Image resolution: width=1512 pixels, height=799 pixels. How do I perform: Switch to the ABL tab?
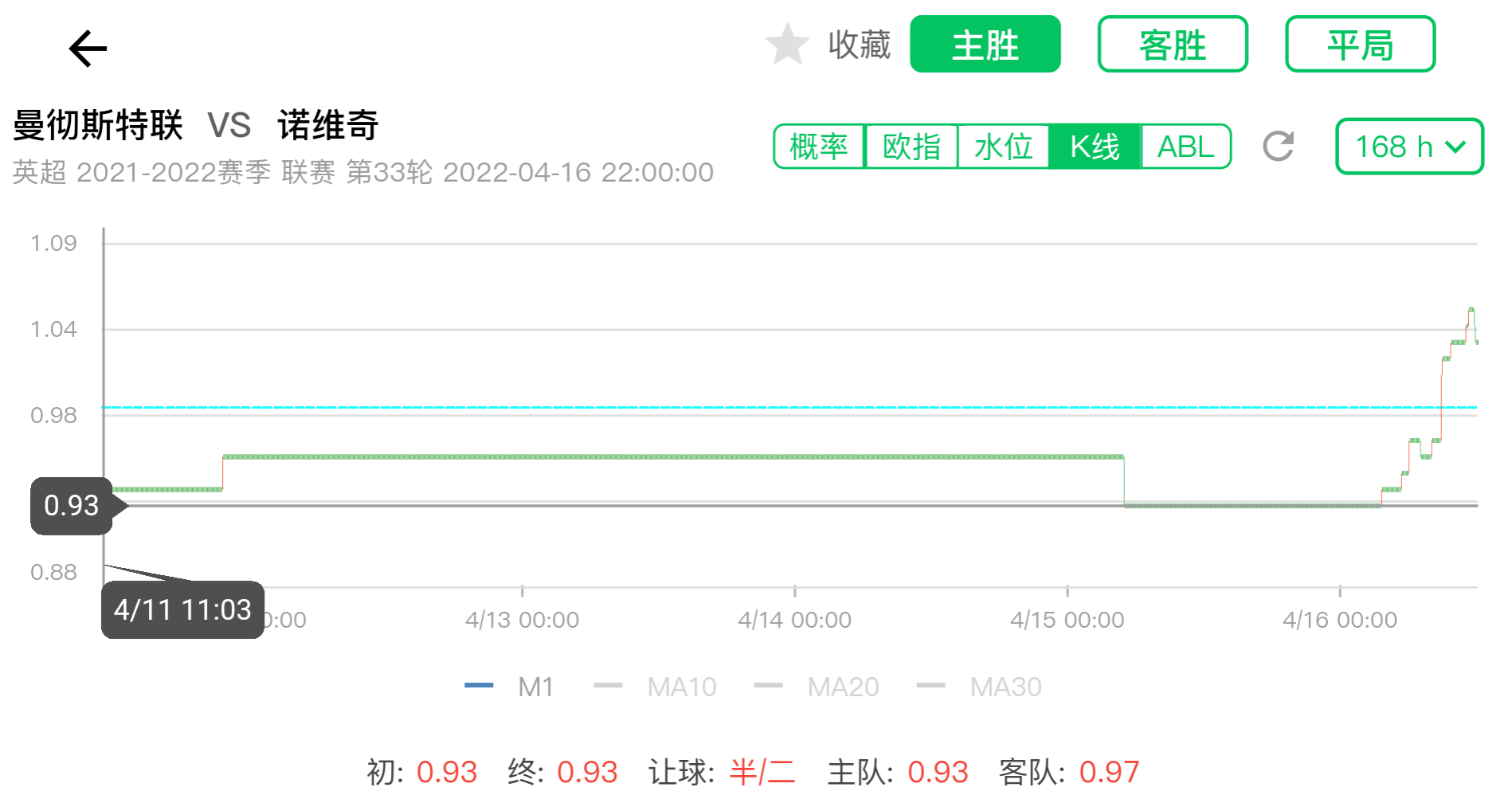[1186, 147]
